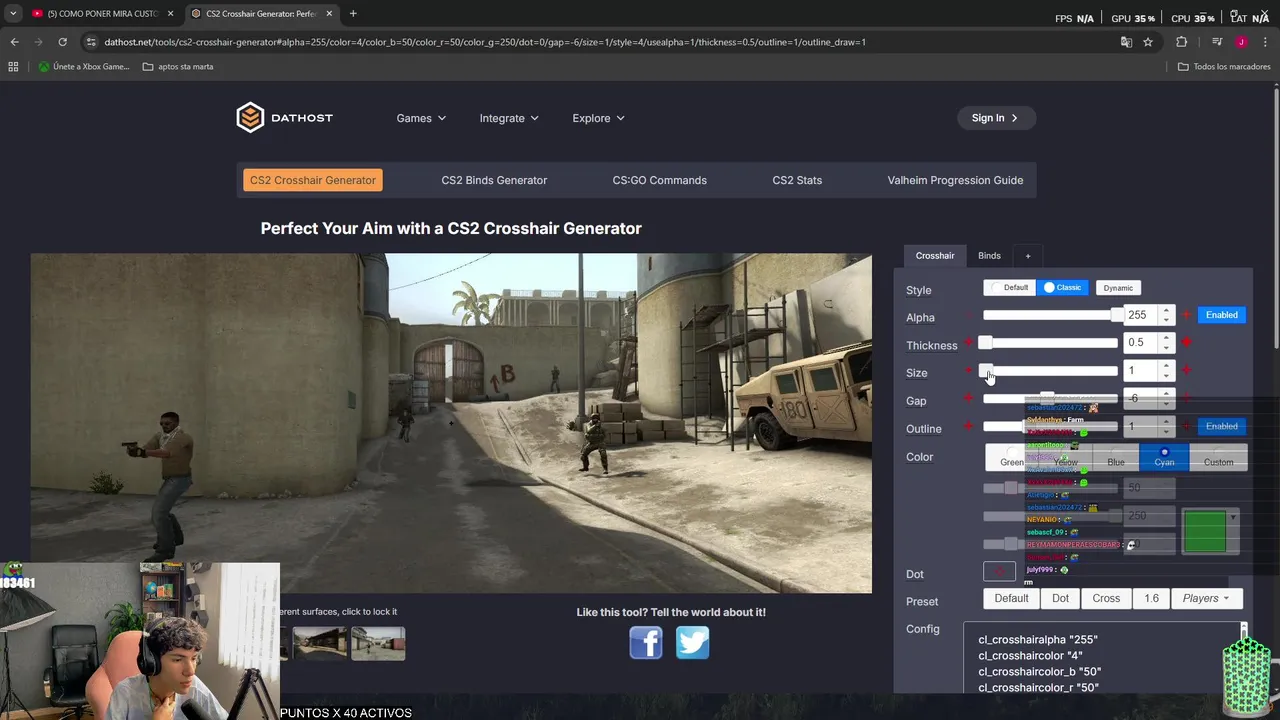Switch to the Crosshair panel tab

point(935,256)
